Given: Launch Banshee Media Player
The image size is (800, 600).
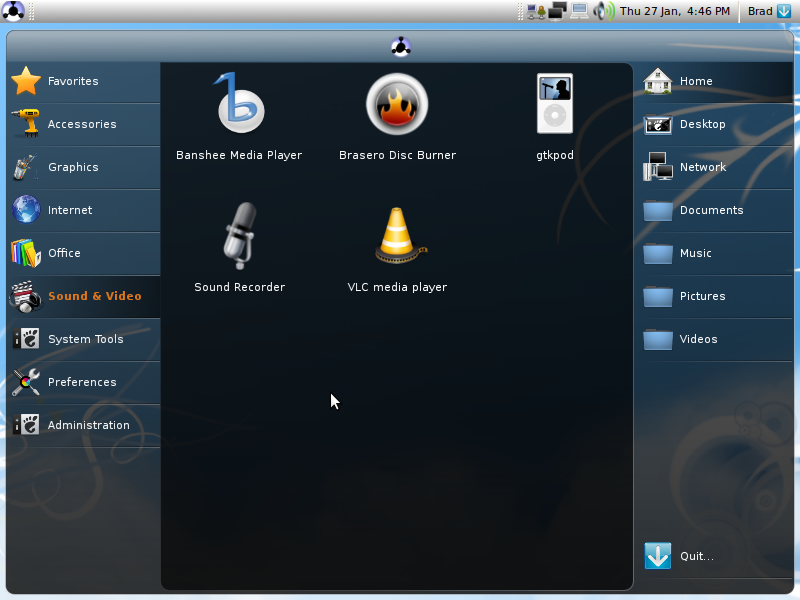Looking at the screenshot, I should [x=239, y=116].
